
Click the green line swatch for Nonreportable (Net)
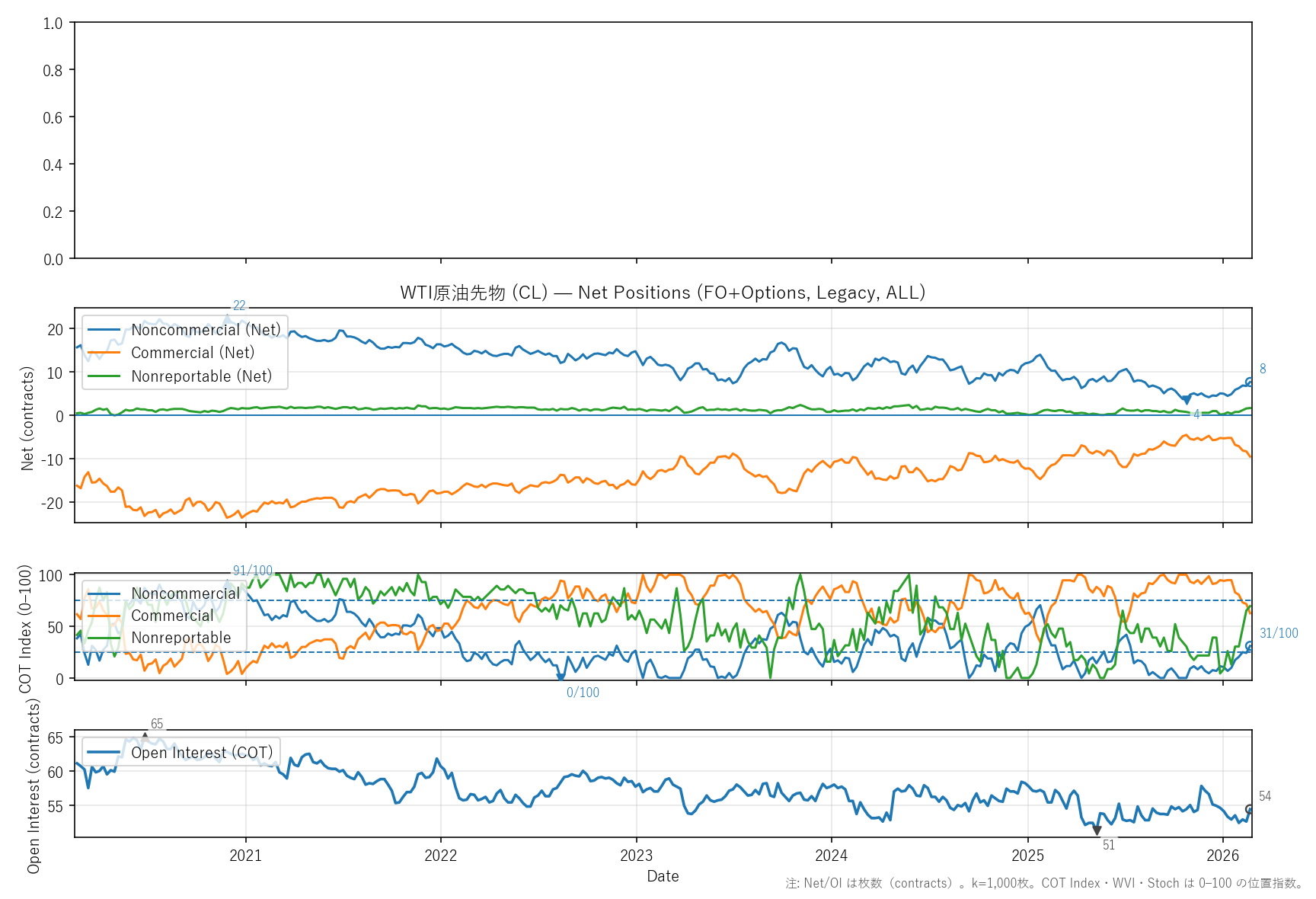(x=104, y=376)
